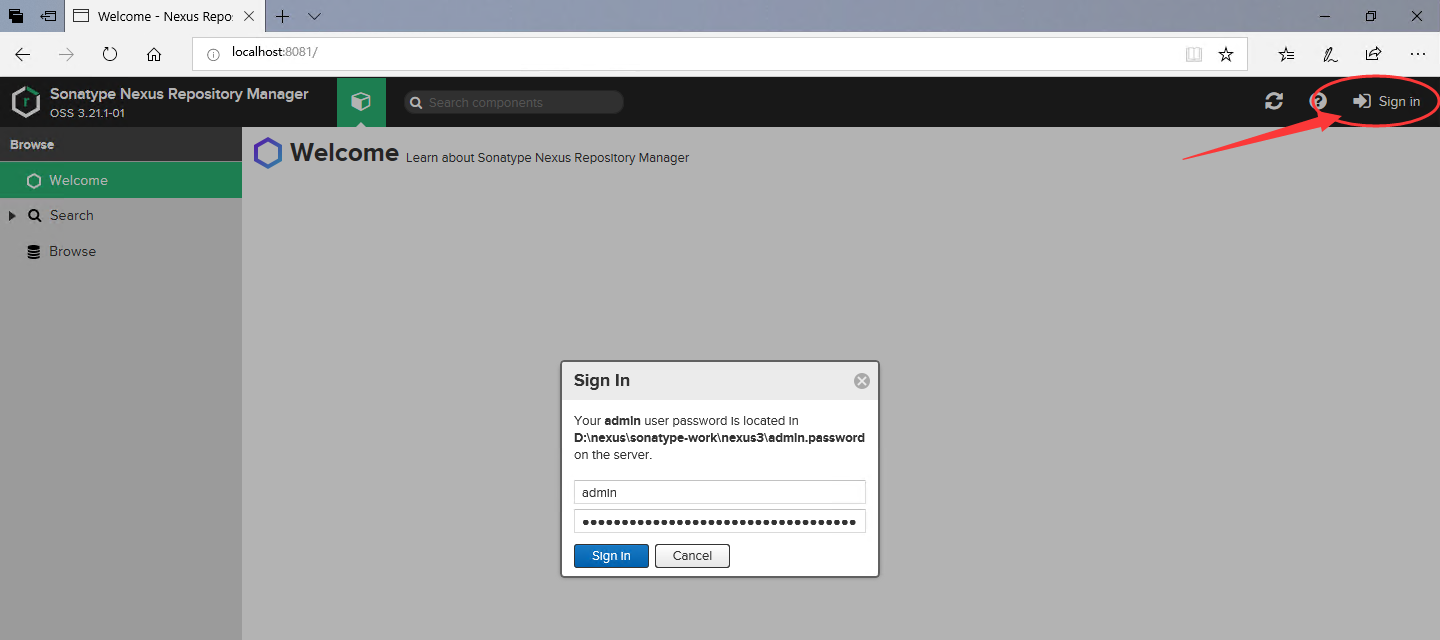Click the Browse sidebar header
Image resolution: width=1440 pixels, height=640 pixels.
point(121,145)
